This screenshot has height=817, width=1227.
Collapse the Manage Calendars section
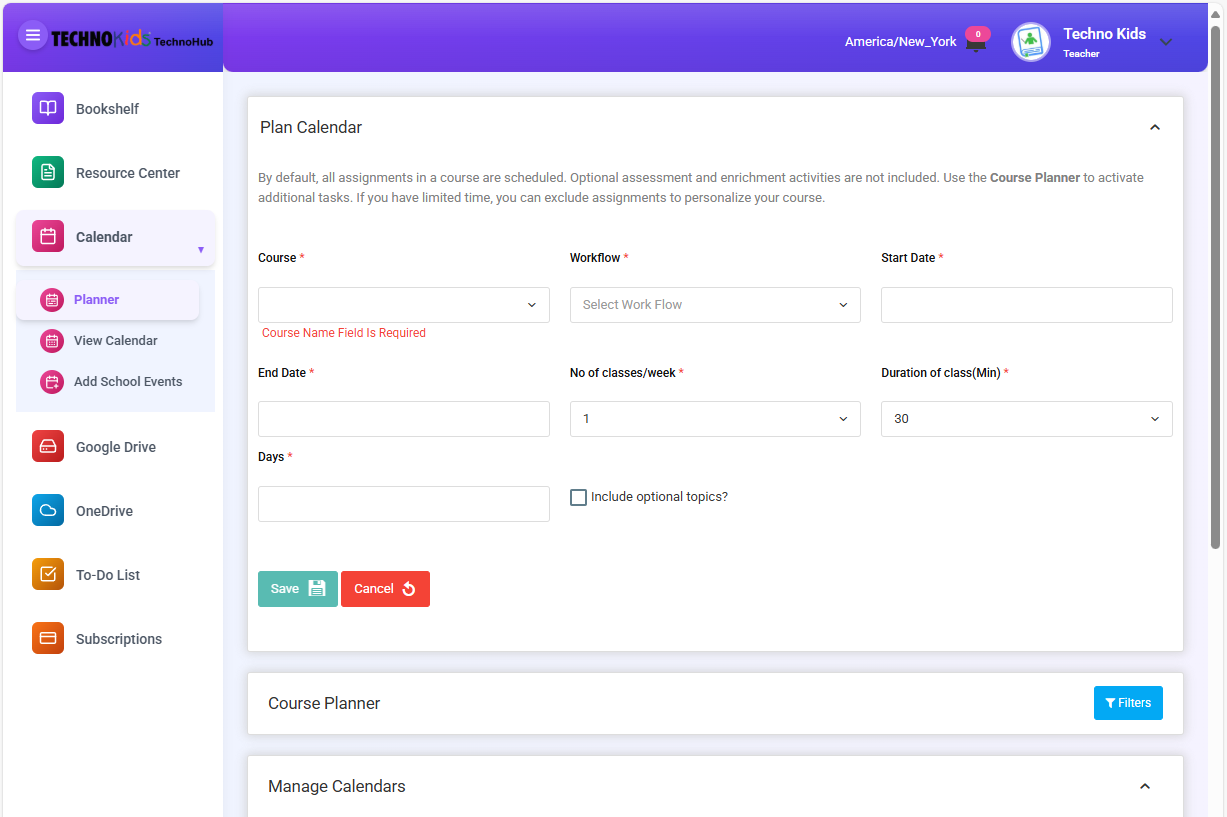tap(1145, 786)
